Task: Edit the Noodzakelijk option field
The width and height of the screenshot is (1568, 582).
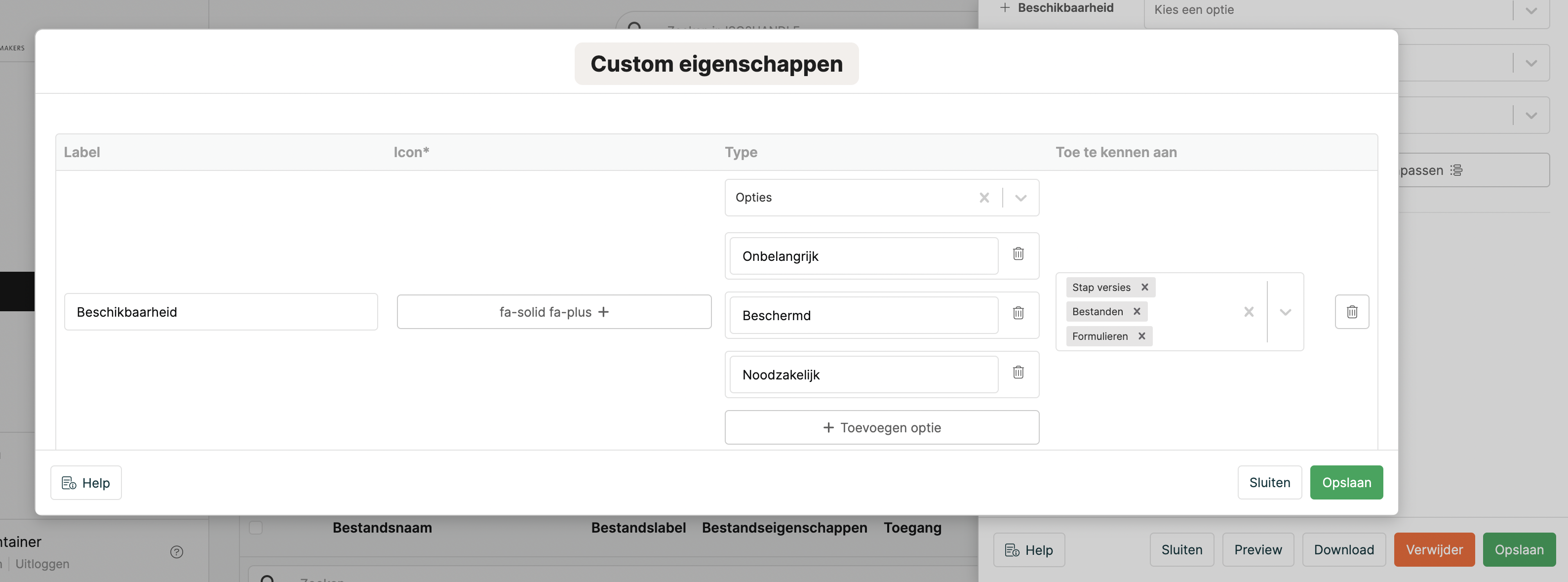Action: click(864, 374)
